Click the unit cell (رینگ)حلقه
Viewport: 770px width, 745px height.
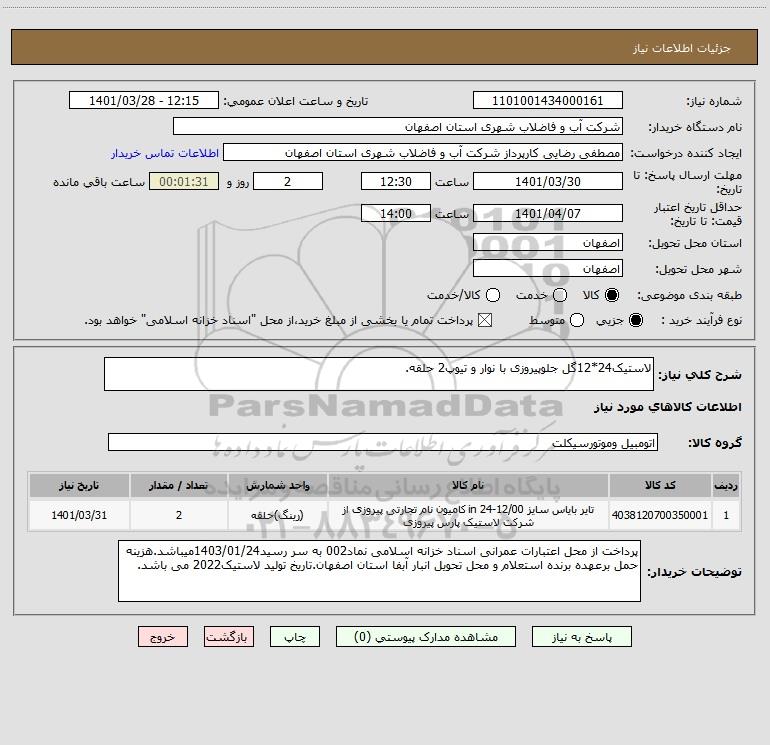(277, 515)
